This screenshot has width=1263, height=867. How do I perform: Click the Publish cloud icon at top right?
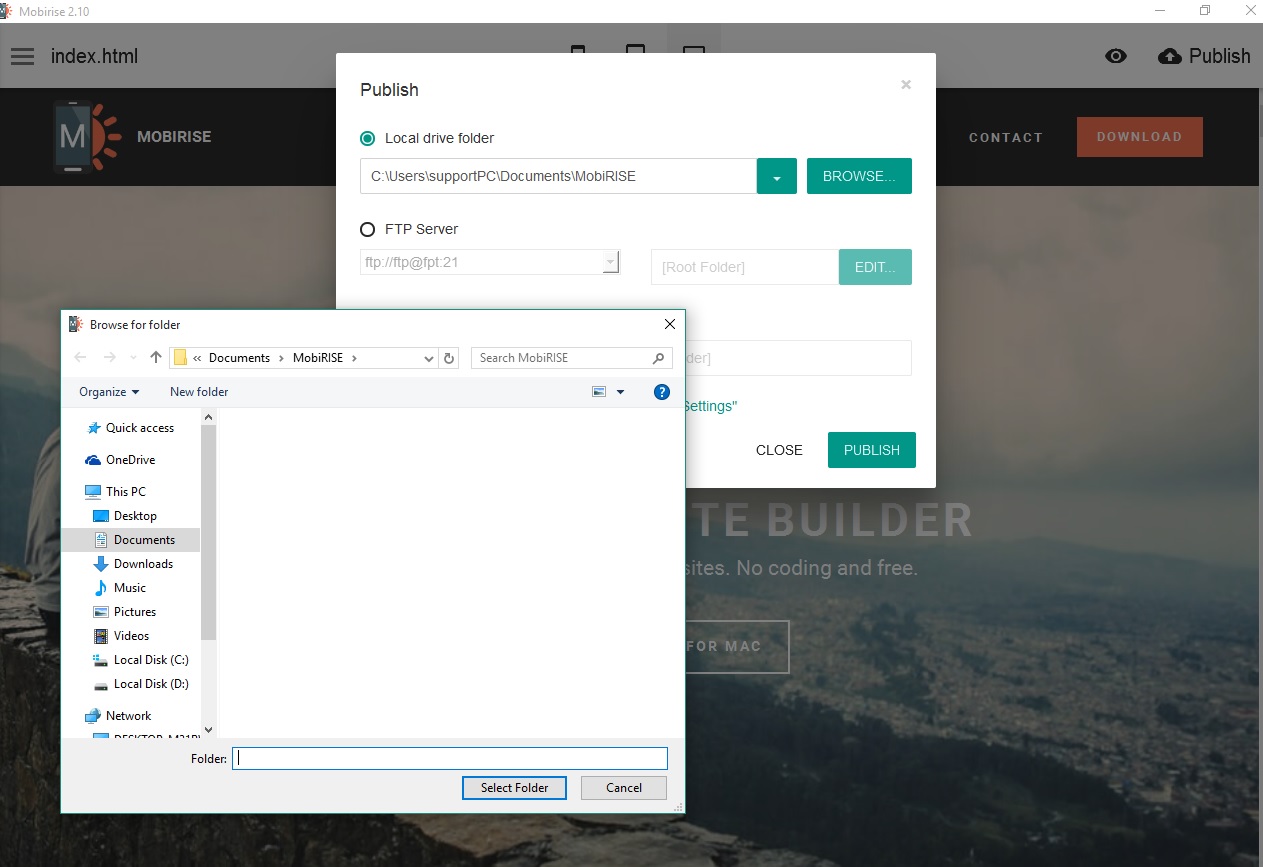click(x=1170, y=56)
